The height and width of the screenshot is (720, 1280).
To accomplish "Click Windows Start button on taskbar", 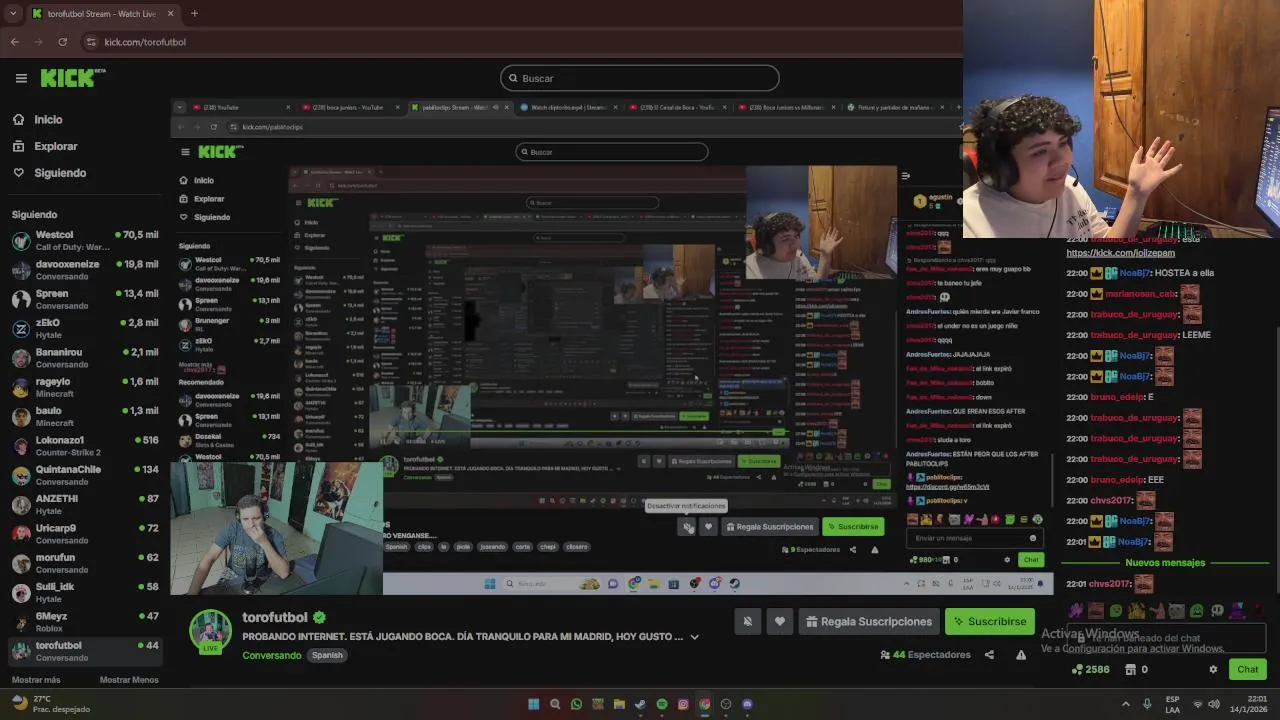I will [533, 704].
